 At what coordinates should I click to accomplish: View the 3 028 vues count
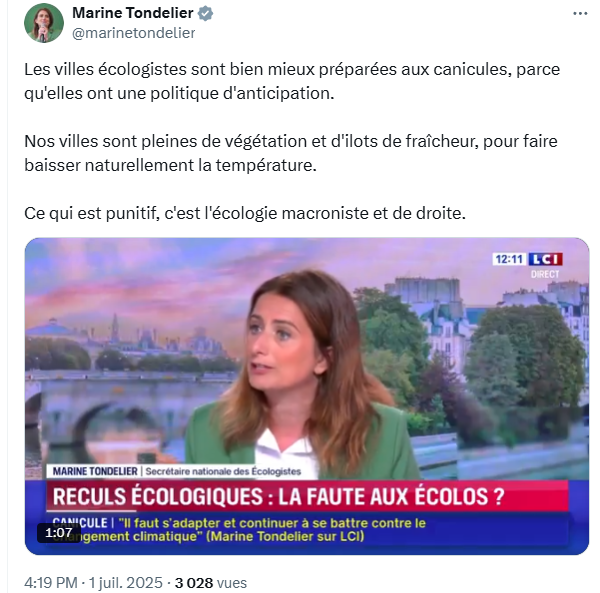(x=211, y=583)
